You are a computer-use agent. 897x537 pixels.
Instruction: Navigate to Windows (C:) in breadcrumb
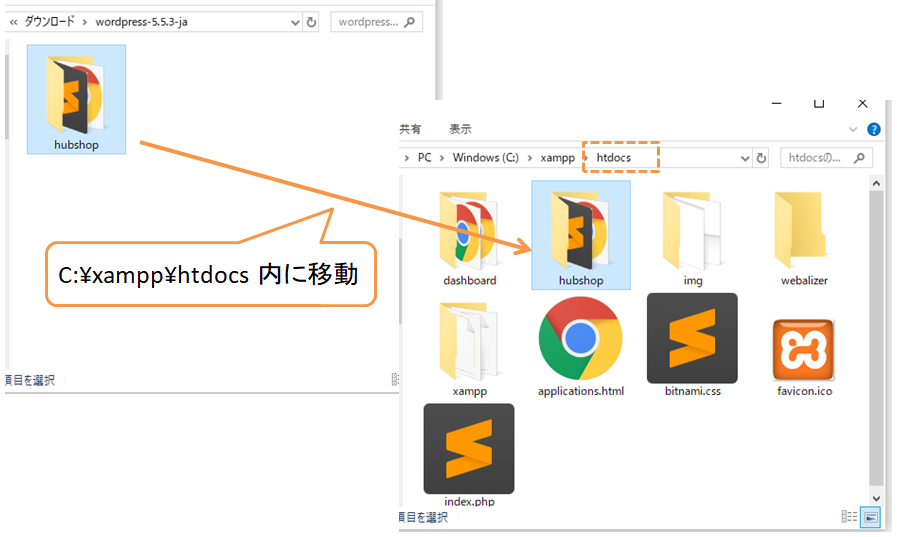coord(485,158)
